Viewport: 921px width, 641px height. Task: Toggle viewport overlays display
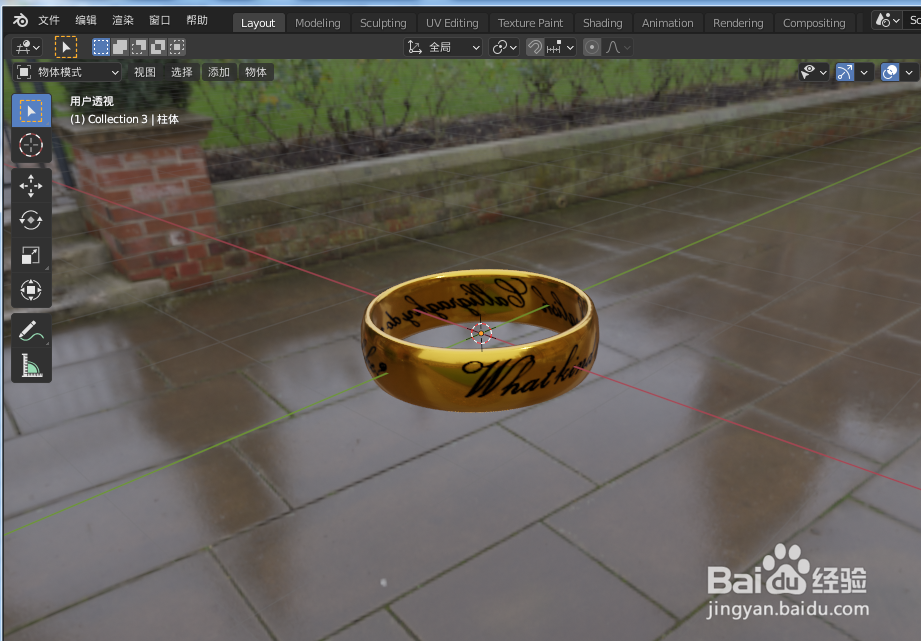click(890, 72)
